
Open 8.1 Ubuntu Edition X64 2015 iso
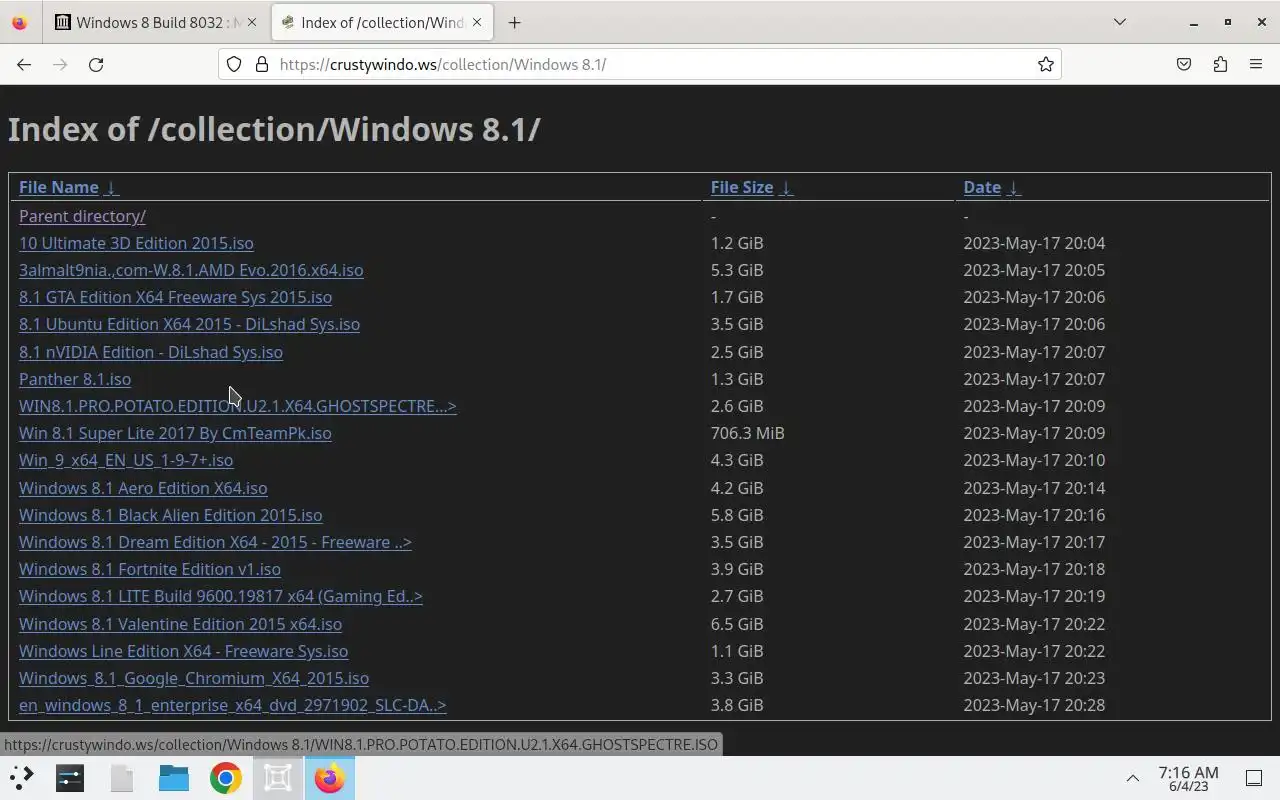pyautogui.click(x=189, y=324)
